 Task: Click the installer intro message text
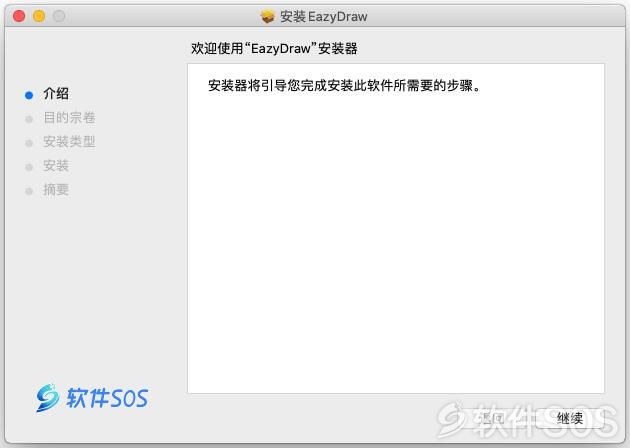[x=344, y=86]
